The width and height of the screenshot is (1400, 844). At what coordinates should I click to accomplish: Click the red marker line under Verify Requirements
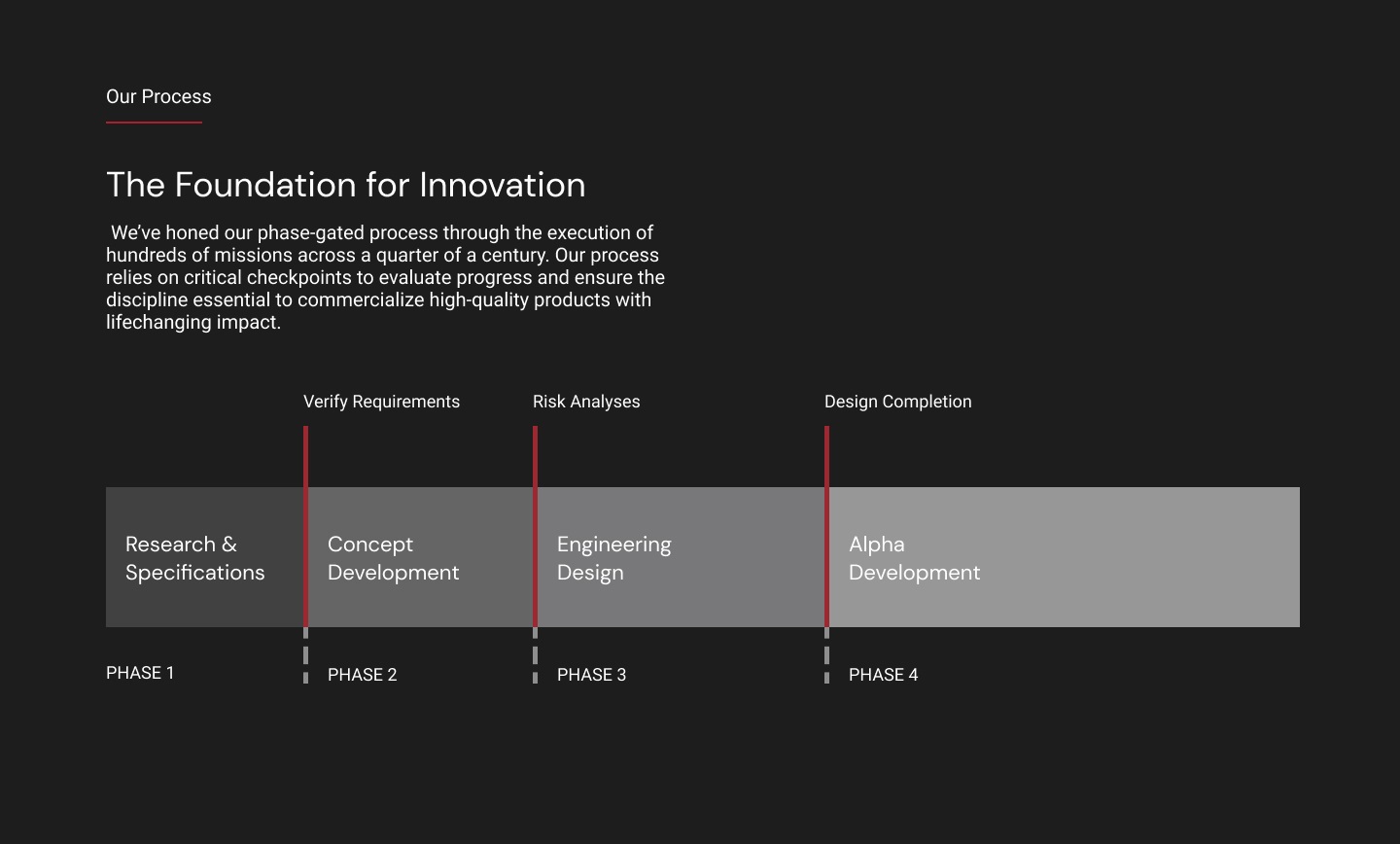tap(305, 526)
